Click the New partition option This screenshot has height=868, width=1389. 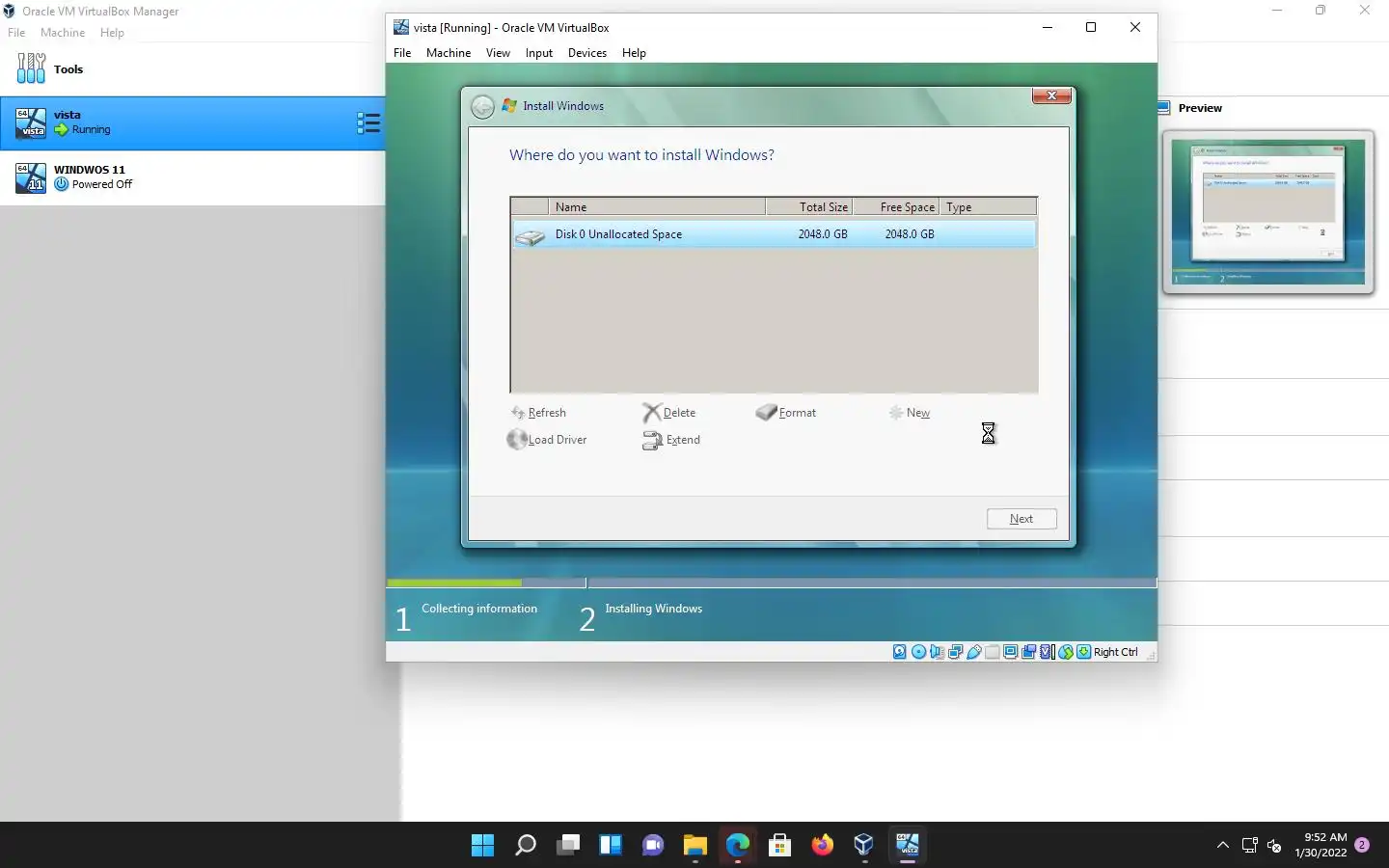[909, 413]
